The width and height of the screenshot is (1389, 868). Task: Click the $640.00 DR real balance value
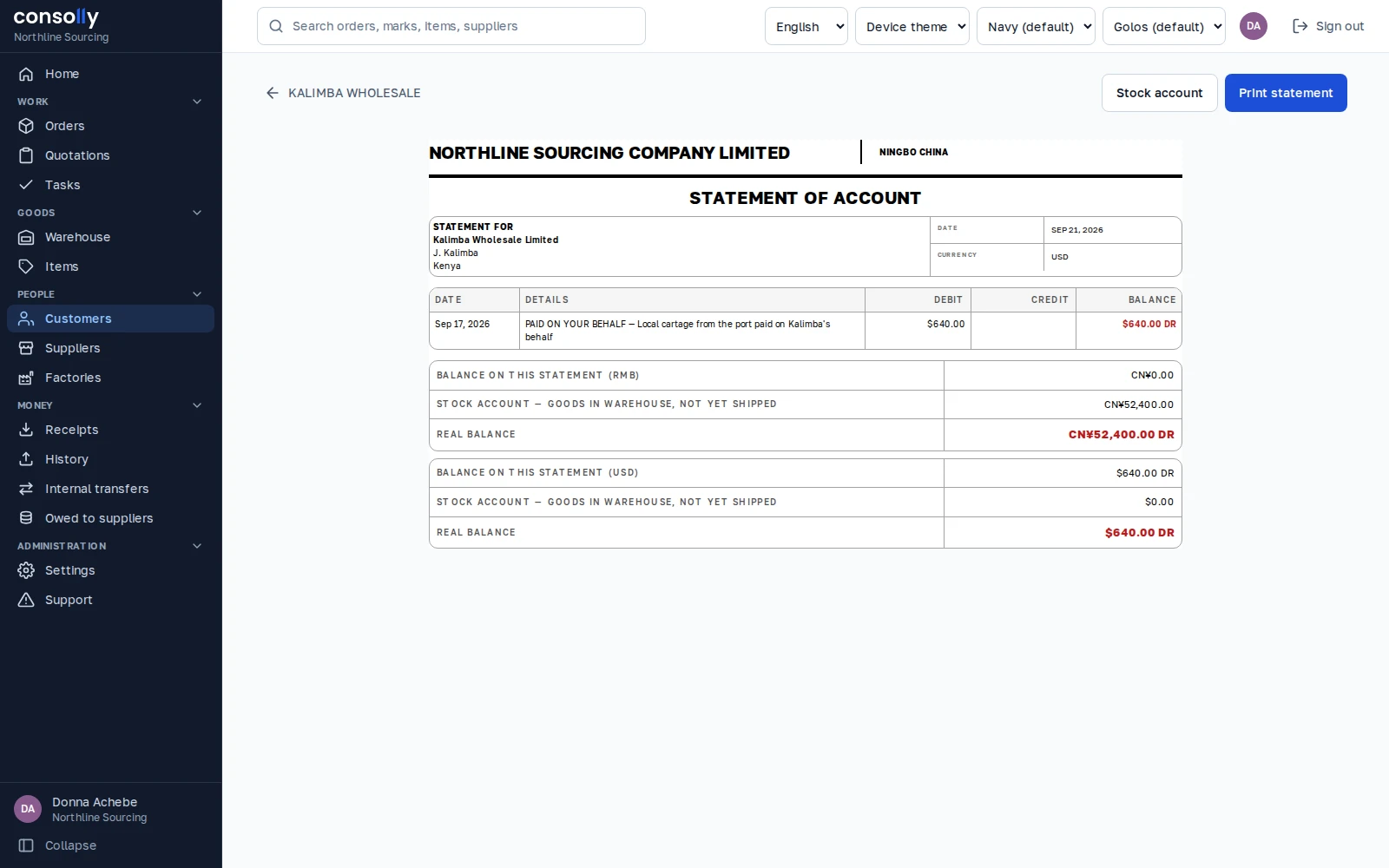click(x=1139, y=533)
